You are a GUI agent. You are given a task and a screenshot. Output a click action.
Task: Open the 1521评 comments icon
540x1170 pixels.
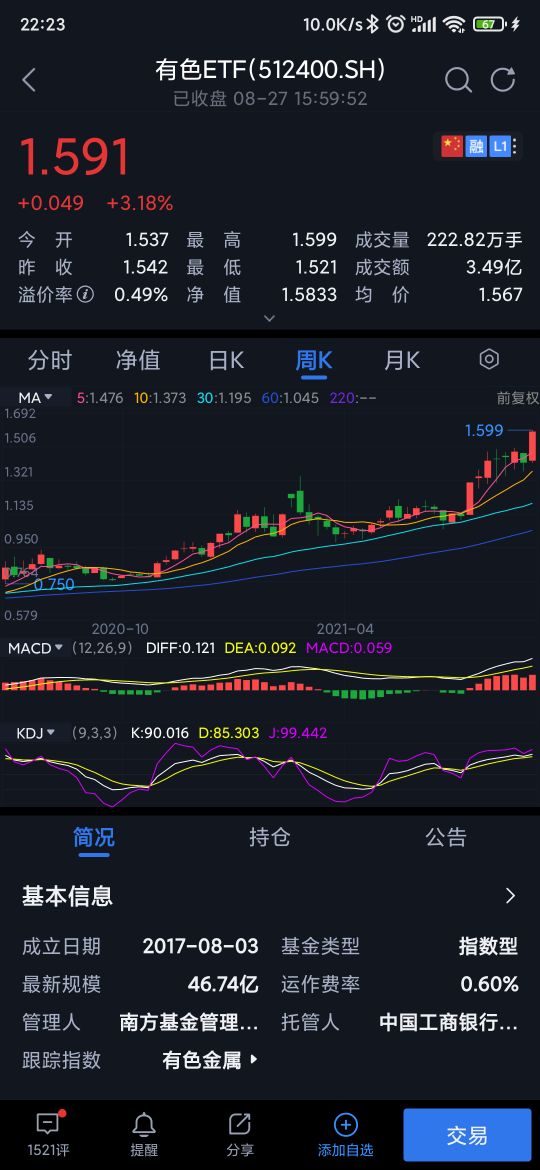pos(50,1125)
